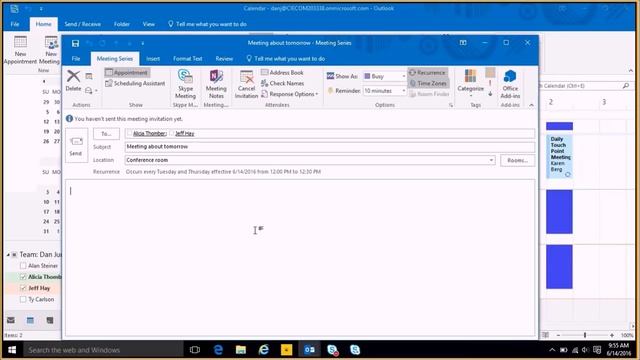Open the Address Book
Image resolution: width=640 pixels, height=360 pixels.
[x=282, y=73]
